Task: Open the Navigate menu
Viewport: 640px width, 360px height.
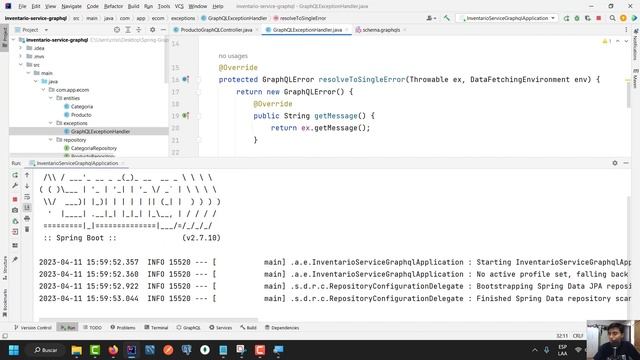Action: pos(71,6)
